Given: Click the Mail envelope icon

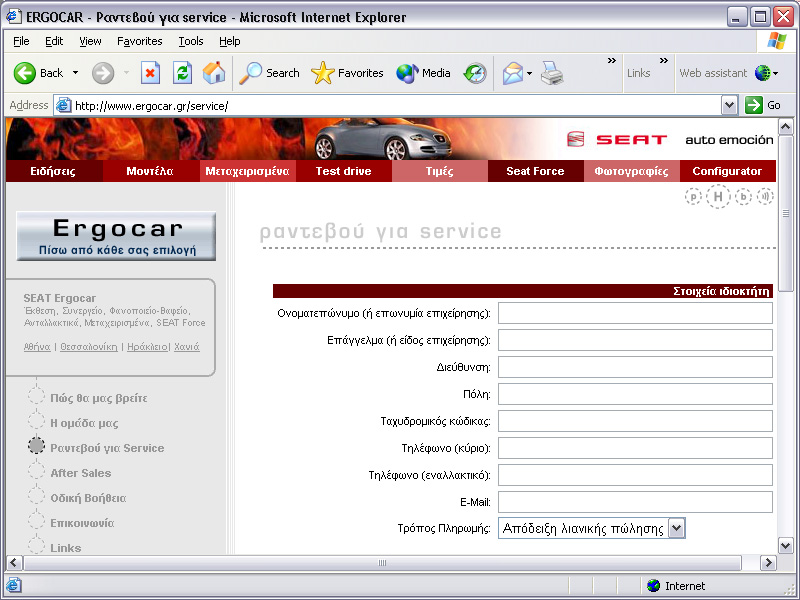Looking at the screenshot, I should coord(513,73).
